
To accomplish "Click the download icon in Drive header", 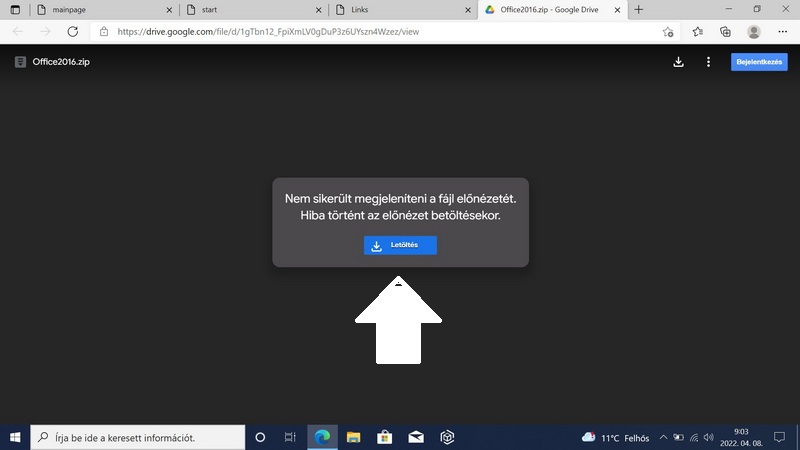I will click(x=679, y=62).
